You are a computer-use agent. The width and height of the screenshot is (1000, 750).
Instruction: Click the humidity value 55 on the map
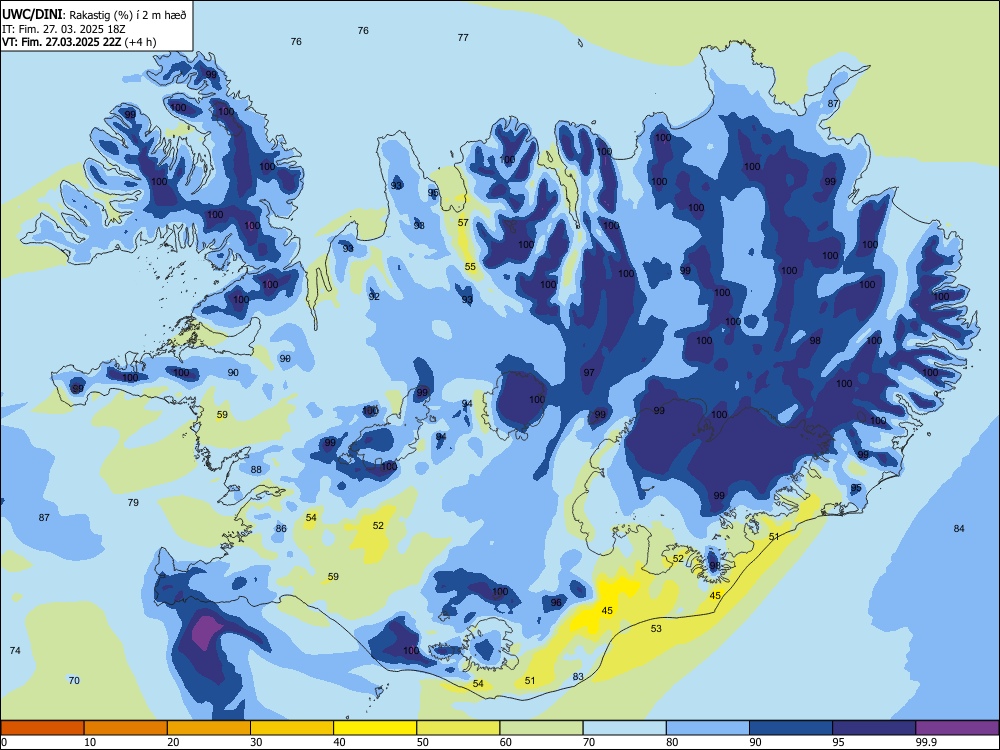[x=470, y=267]
